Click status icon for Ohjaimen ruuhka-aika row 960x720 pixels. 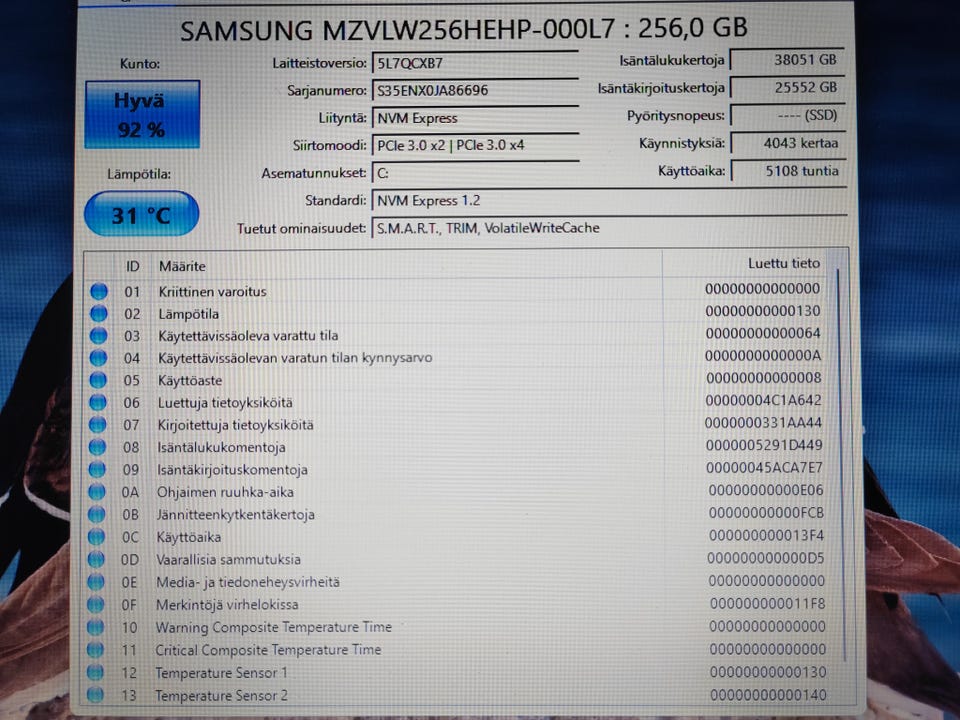(x=97, y=492)
